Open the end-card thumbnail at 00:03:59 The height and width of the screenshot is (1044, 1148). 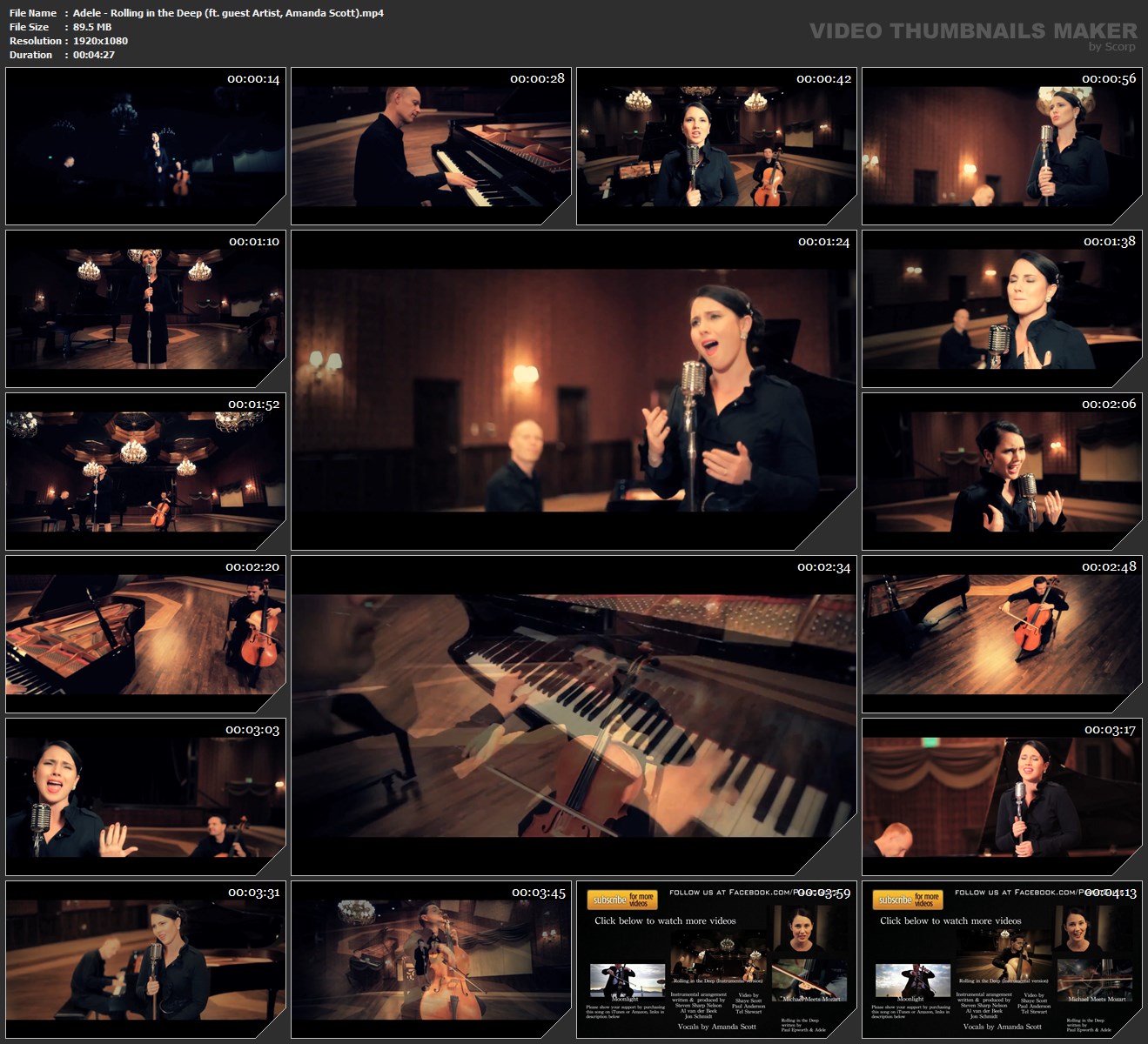pyautogui.click(x=716, y=960)
